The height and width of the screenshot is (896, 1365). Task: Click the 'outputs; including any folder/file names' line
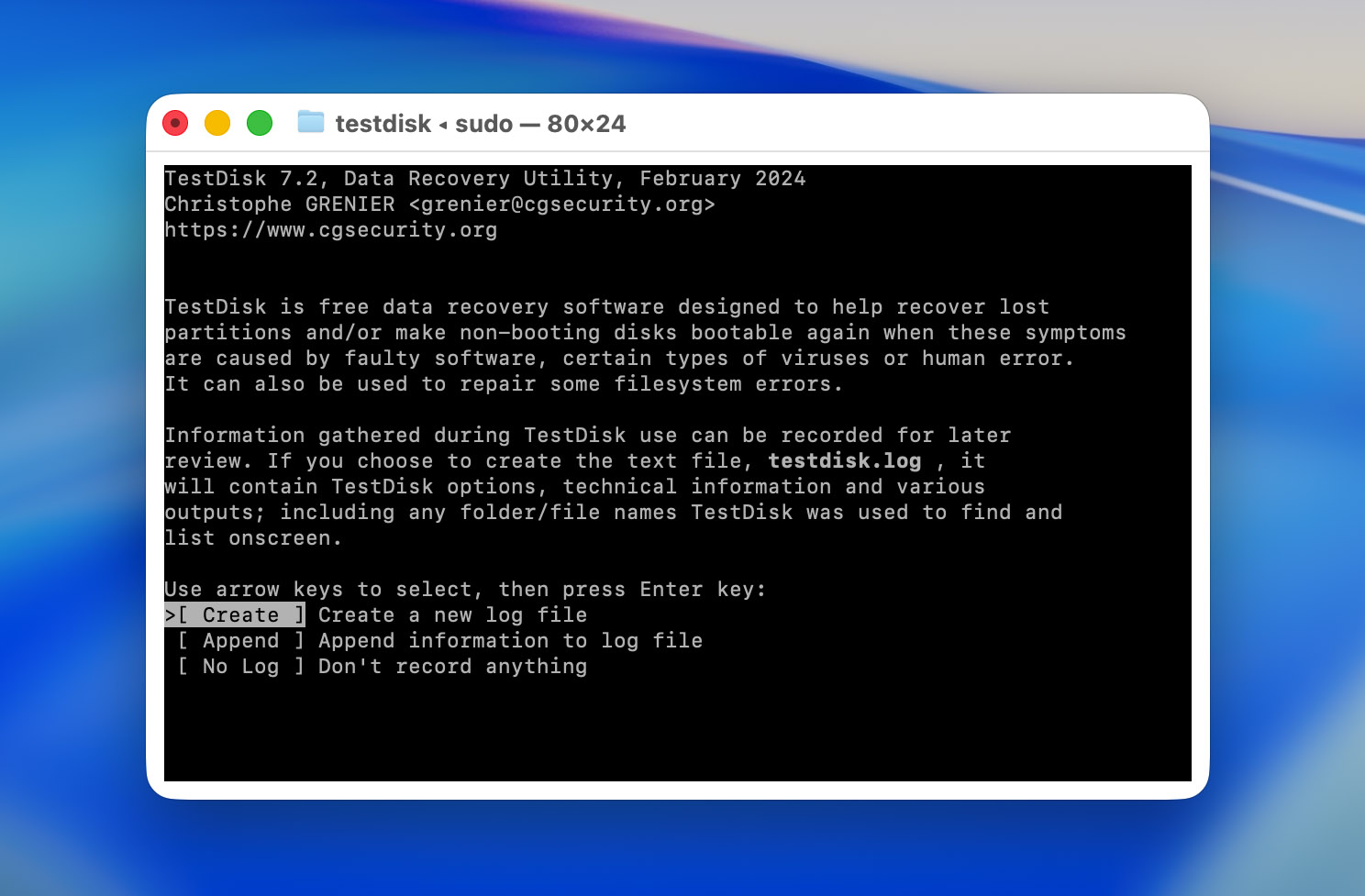coord(614,512)
